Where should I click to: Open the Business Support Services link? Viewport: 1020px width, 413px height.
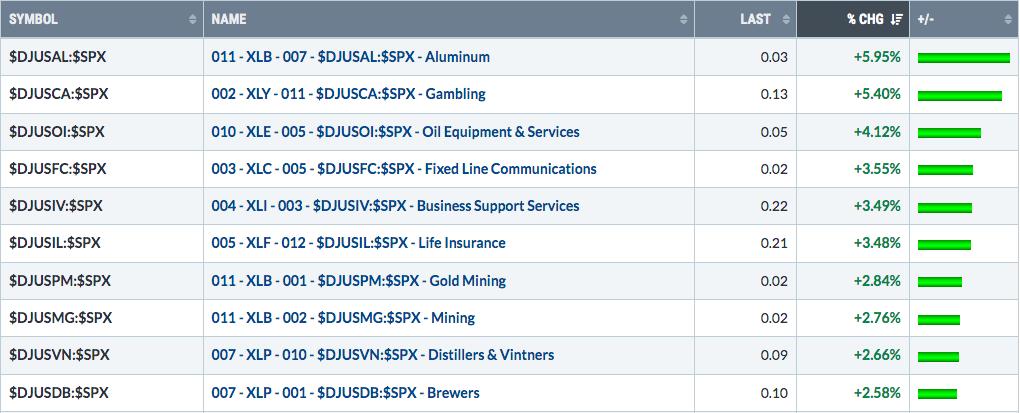tap(396, 206)
